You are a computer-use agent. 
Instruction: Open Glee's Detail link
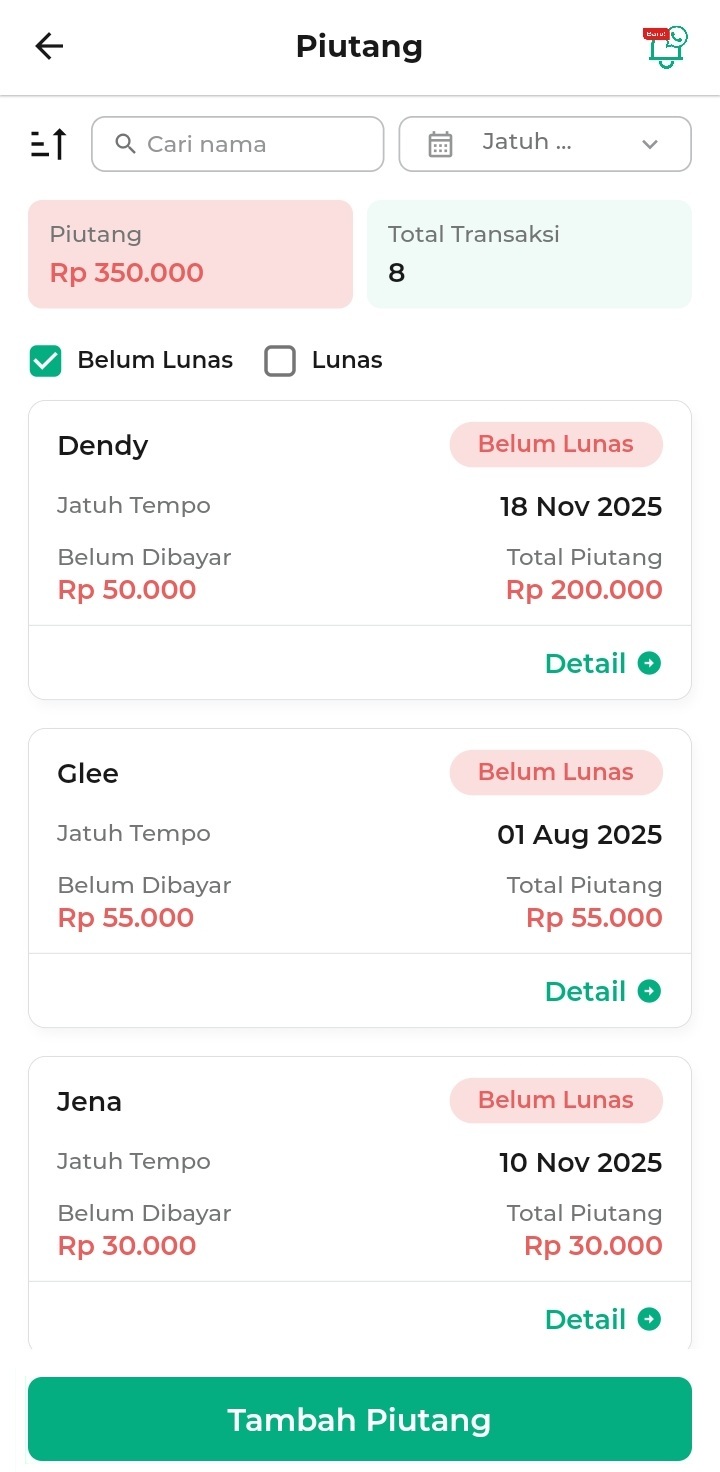[x=586, y=991]
